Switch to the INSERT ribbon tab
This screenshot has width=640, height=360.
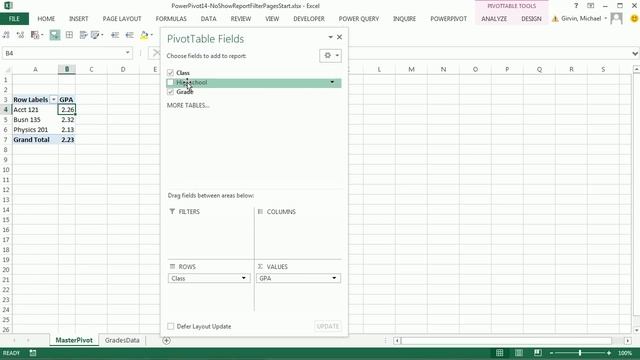(x=79, y=19)
